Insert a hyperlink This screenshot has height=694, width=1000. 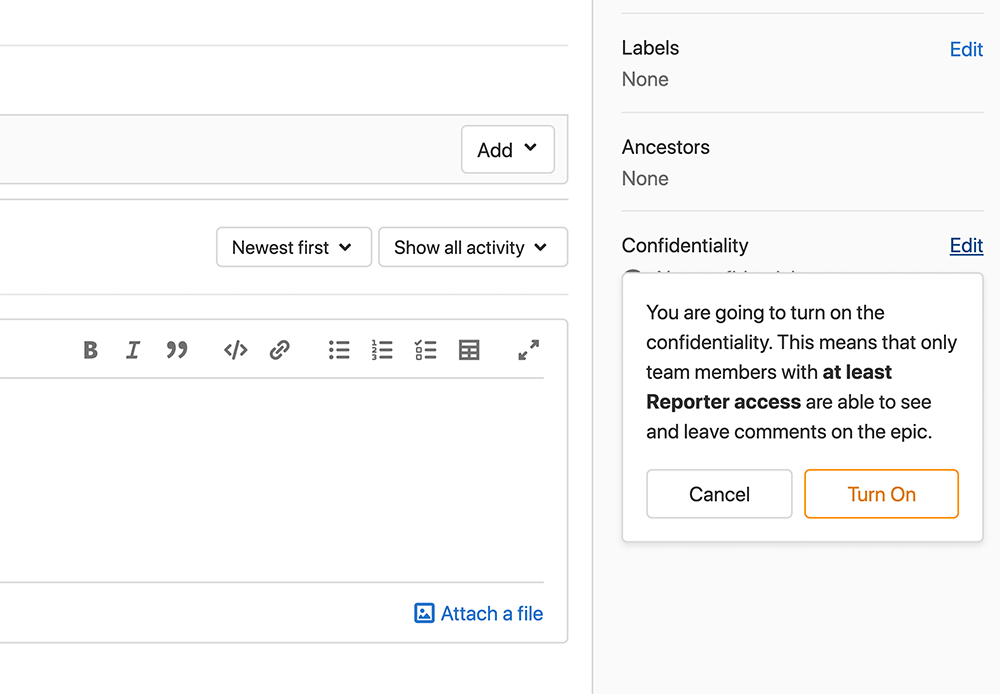[x=280, y=350]
